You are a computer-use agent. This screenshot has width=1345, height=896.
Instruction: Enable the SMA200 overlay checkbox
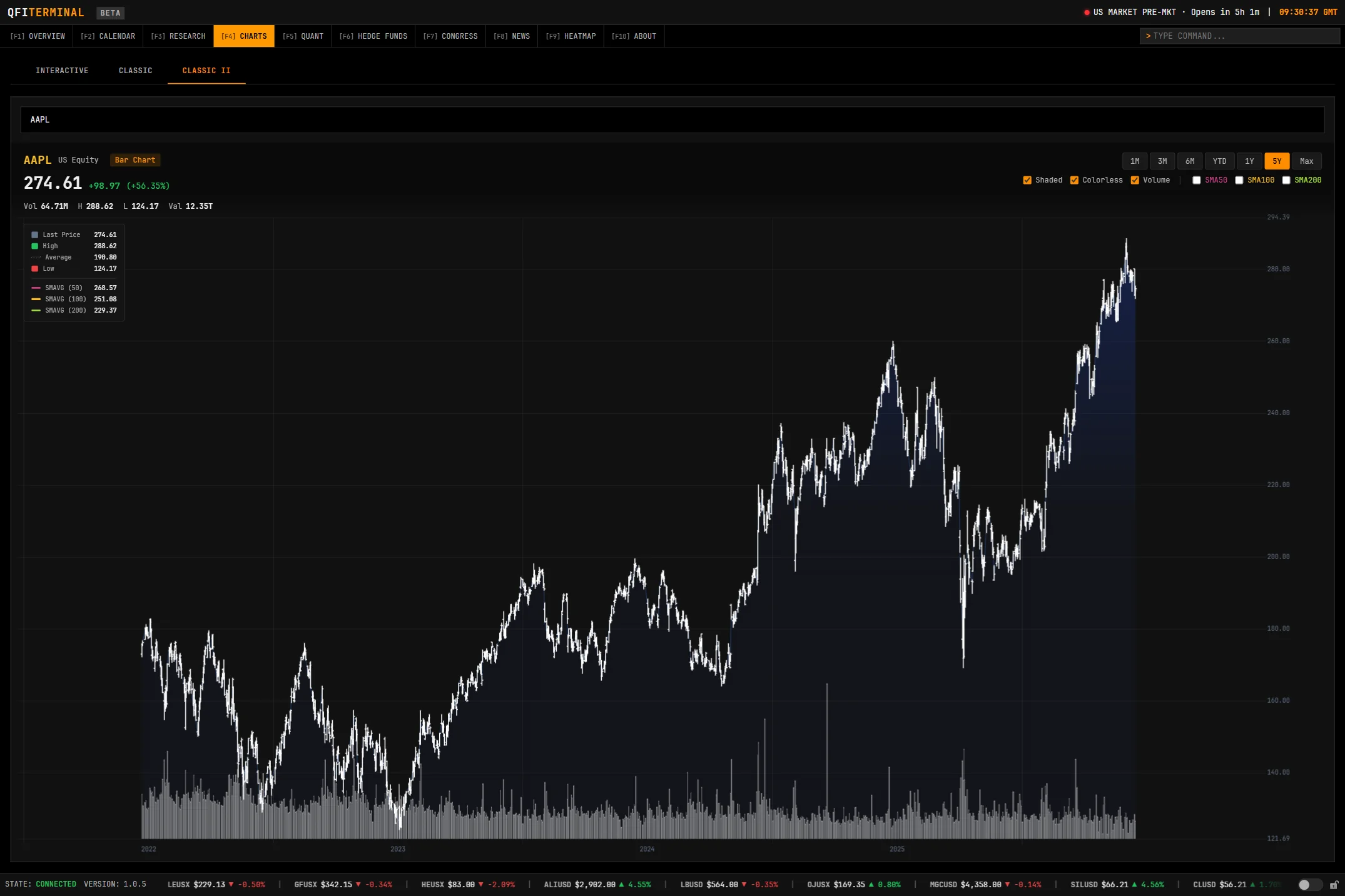(x=1287, y=180)
